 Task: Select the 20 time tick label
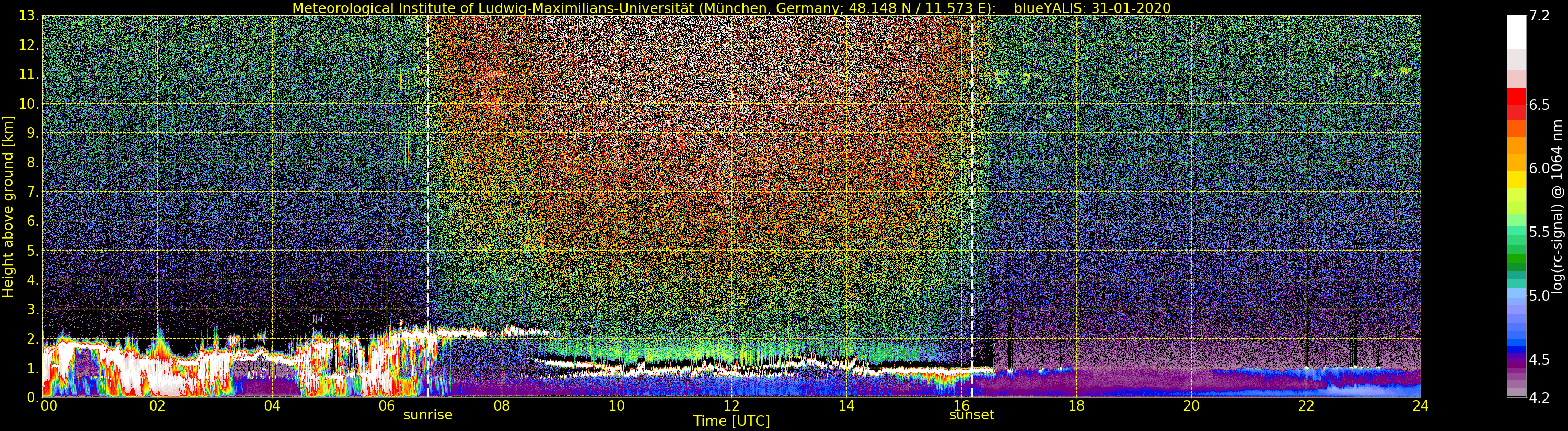(1191, 406)
